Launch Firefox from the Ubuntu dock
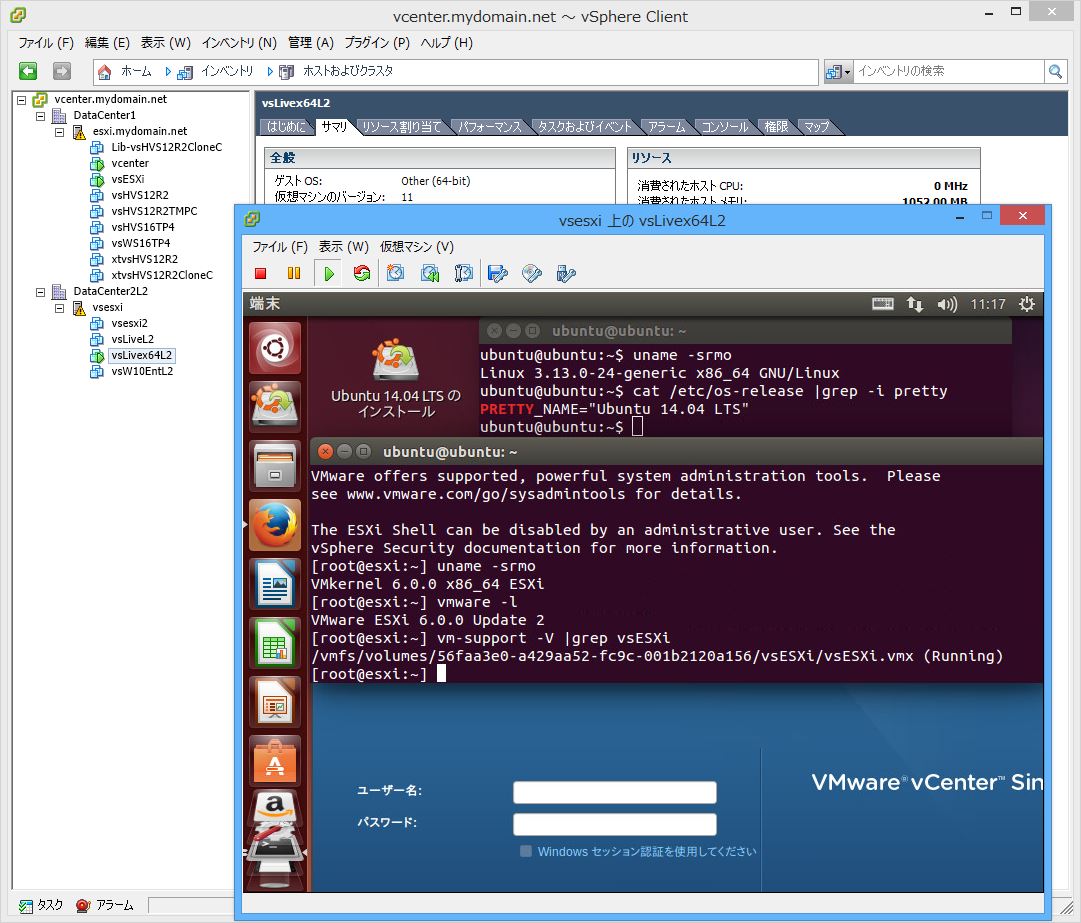1081x923 pixels. coord(275,525)
